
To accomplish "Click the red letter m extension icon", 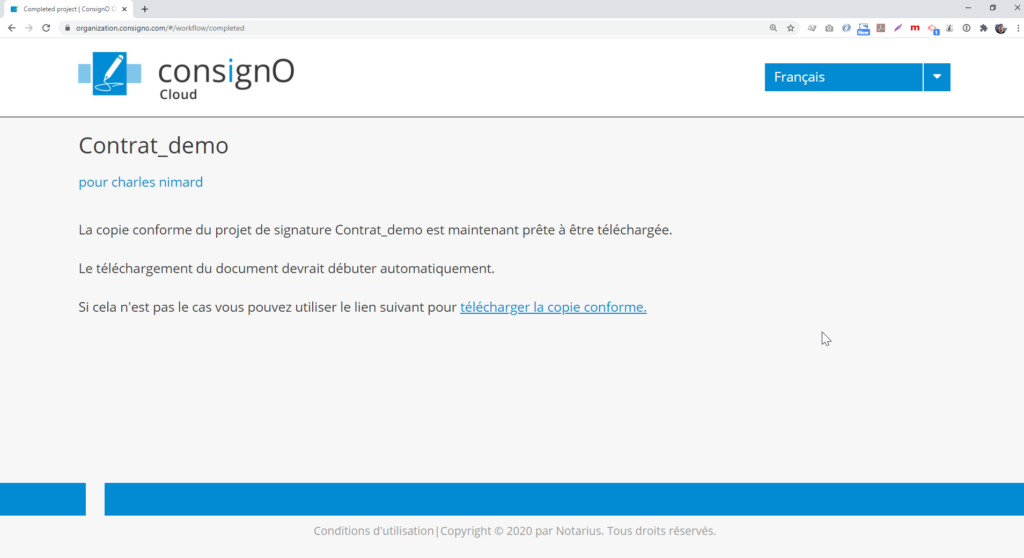I will 914,28.
